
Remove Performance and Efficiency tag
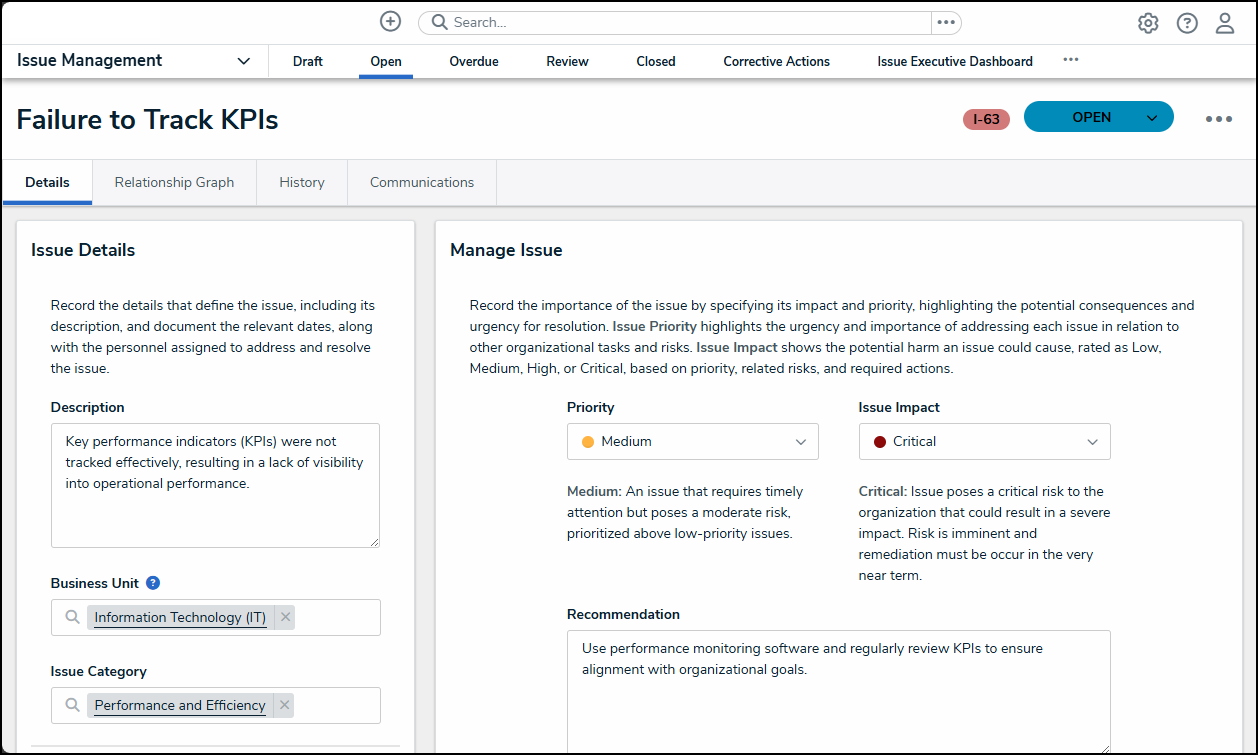pyautogui.click(x=285, y=705)
